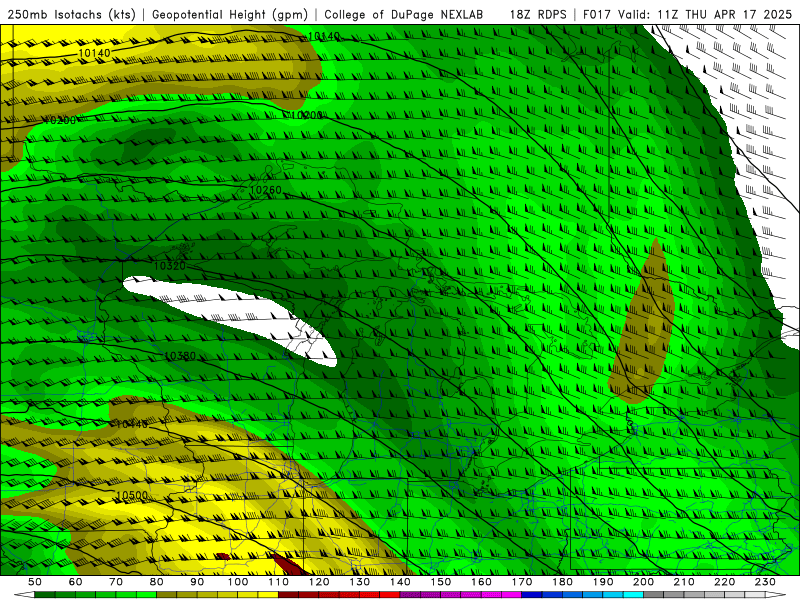Click the 50 value on the color scale
The image size is (800, 600).
pyautogui.click(x=35, y=582)
